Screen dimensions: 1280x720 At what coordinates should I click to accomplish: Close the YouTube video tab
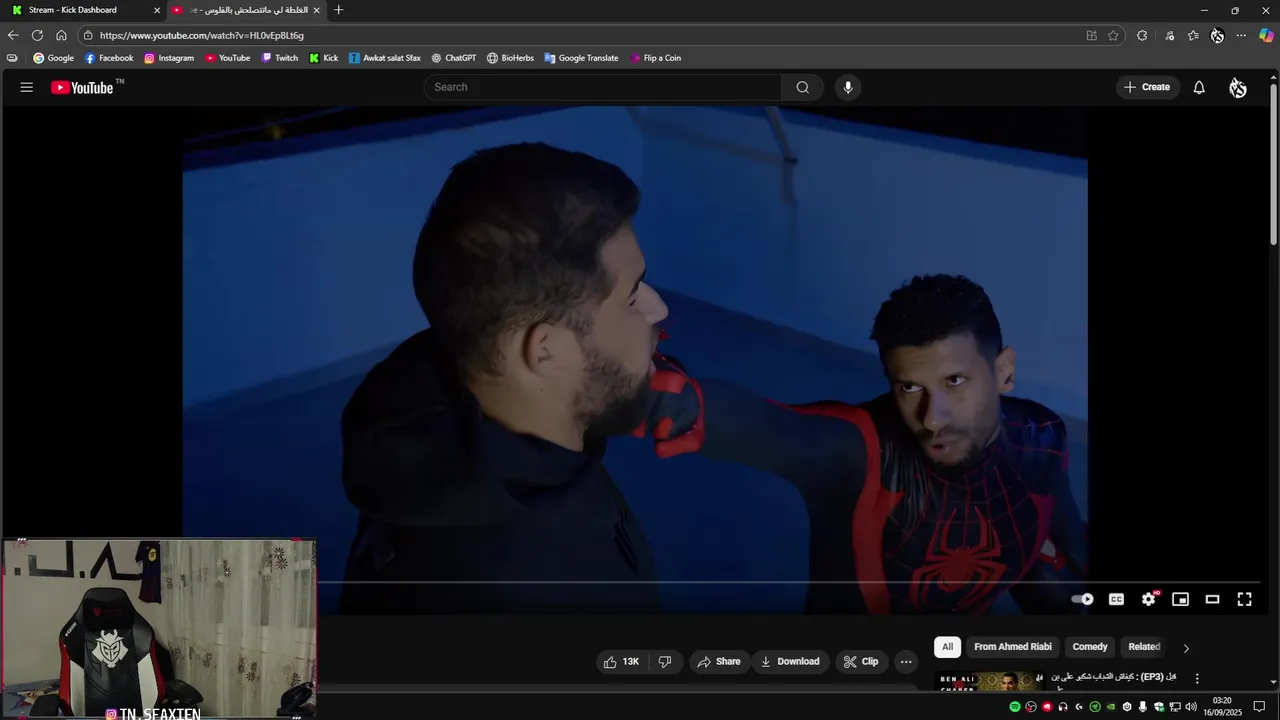click(317, 10)
